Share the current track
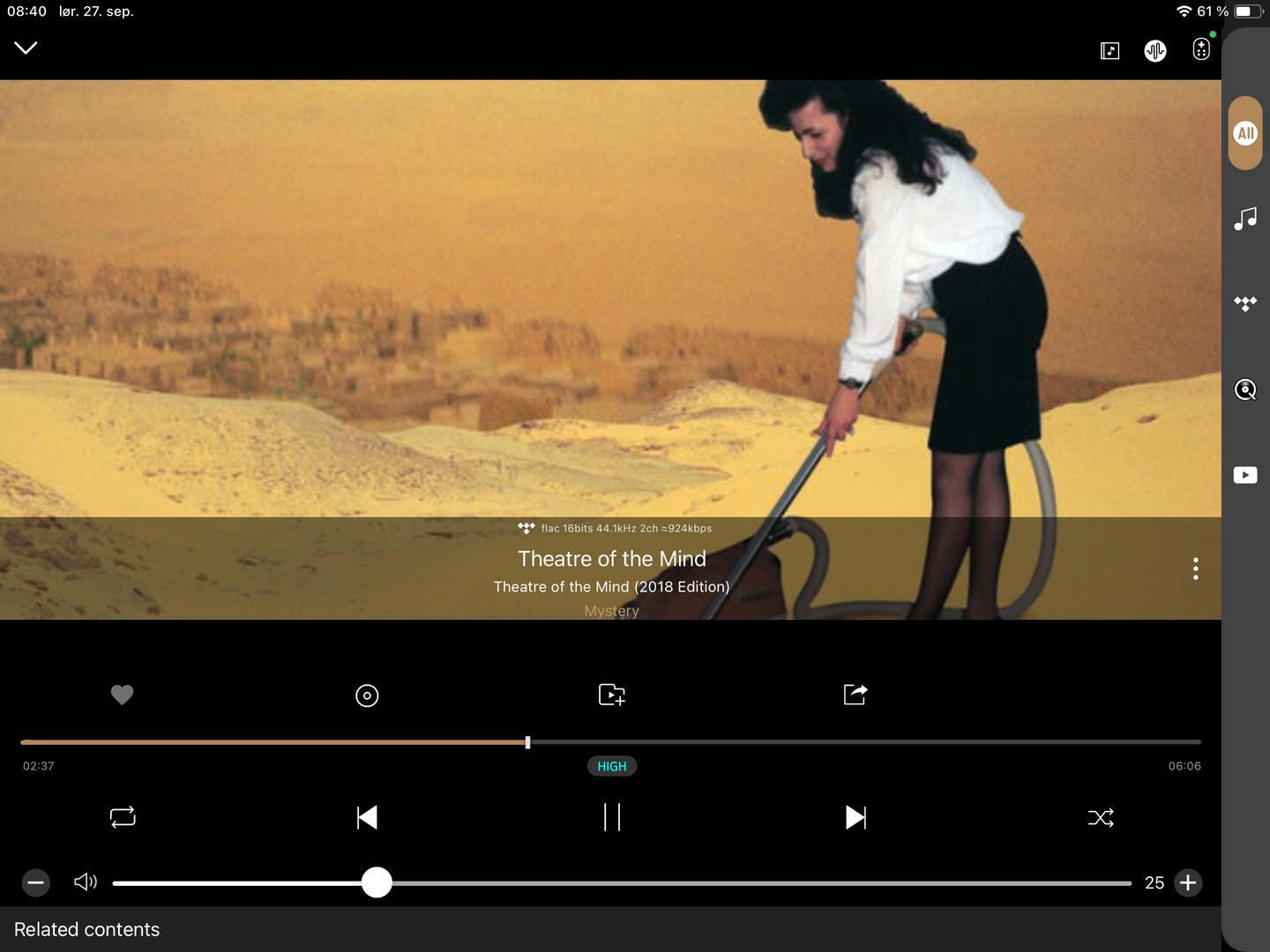The image size is (1270, 952). tap(855, 695)
